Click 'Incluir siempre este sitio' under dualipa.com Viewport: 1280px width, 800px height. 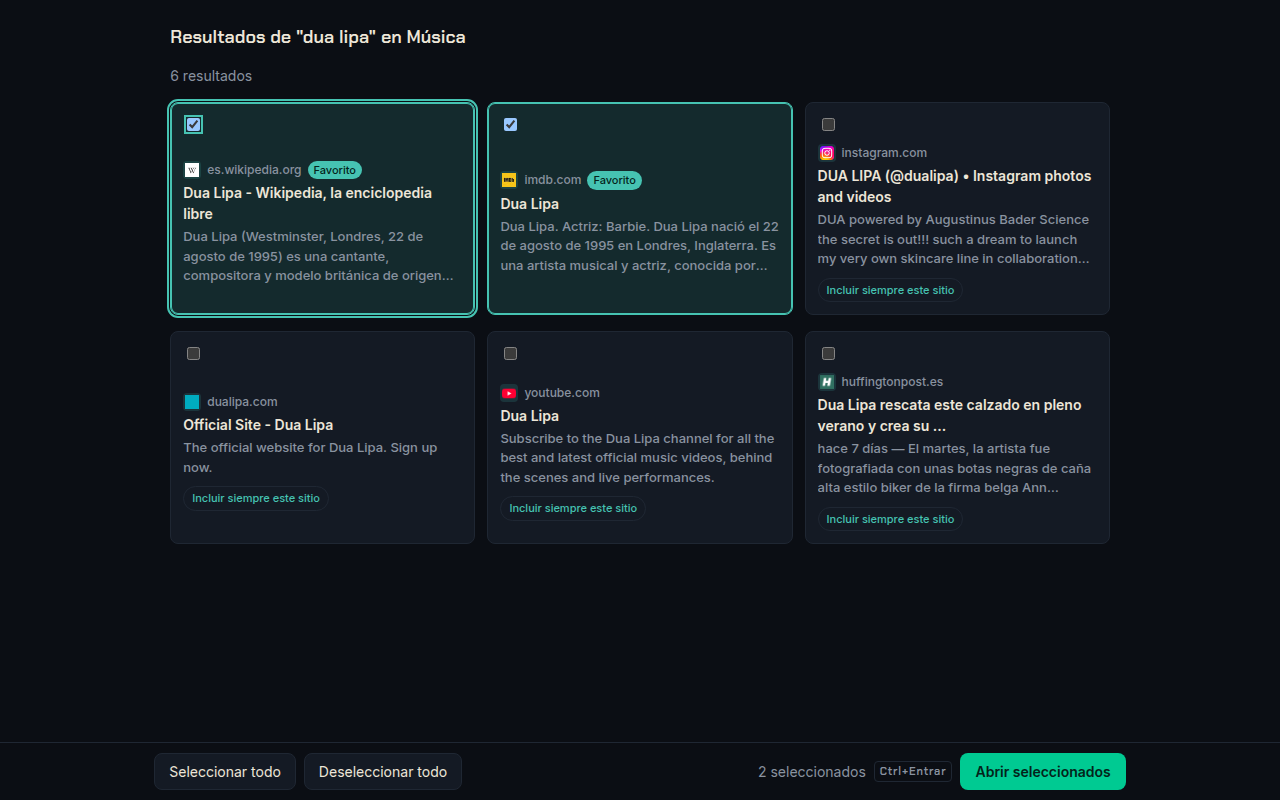click(x=256, y=498)
